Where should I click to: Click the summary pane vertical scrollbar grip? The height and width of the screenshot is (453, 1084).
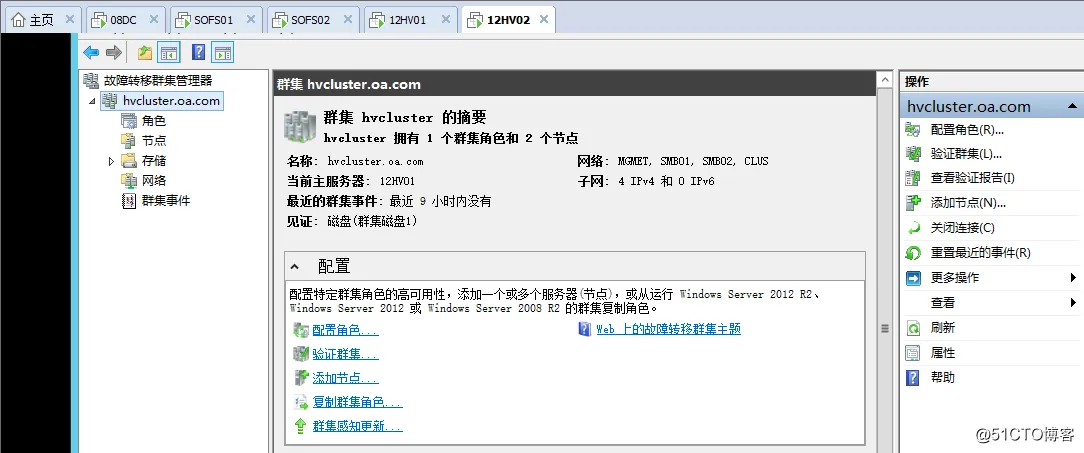[x=884, y=329]
